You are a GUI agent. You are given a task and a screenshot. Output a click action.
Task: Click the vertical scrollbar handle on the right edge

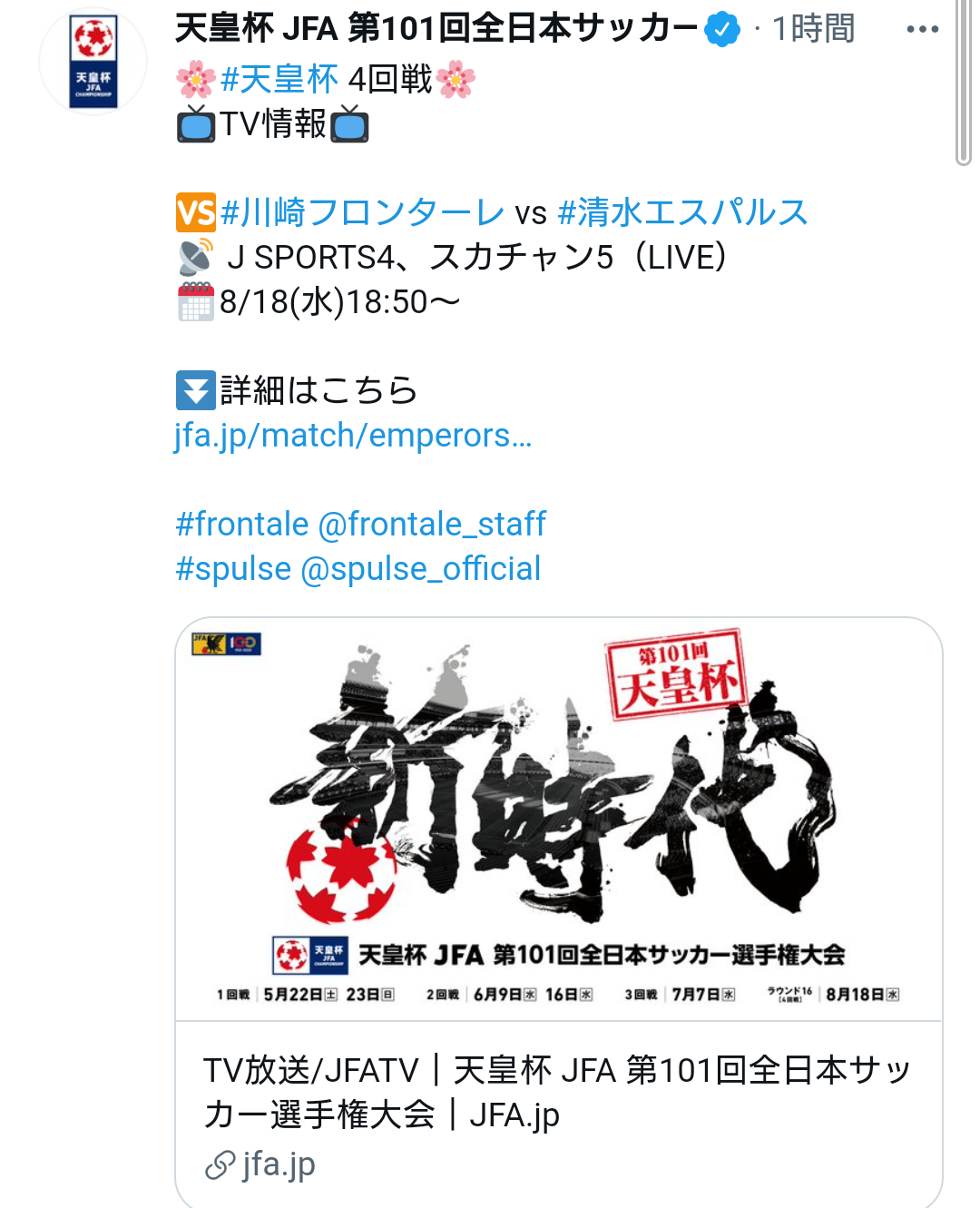(964, 83)
